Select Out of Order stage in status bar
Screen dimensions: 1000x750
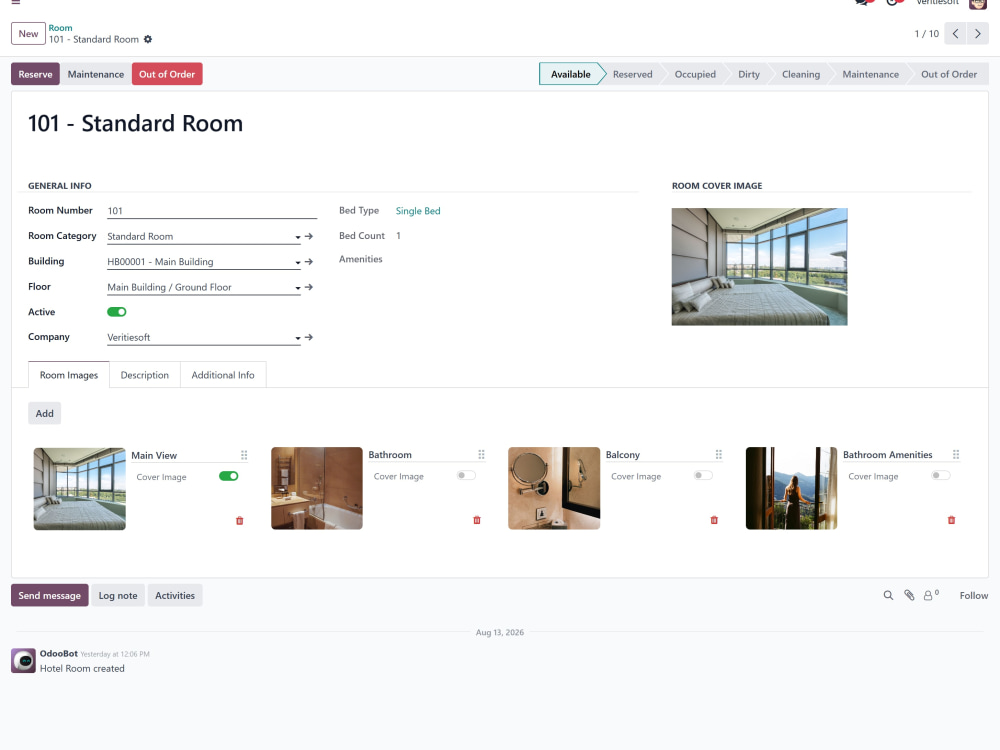pyautogui.click(x=949, y=74)
